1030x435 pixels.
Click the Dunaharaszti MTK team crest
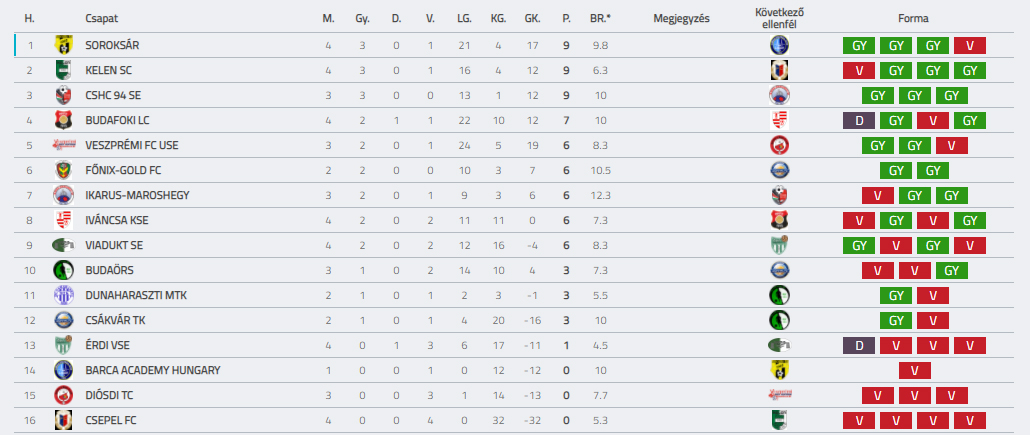[x=63, y=295]
